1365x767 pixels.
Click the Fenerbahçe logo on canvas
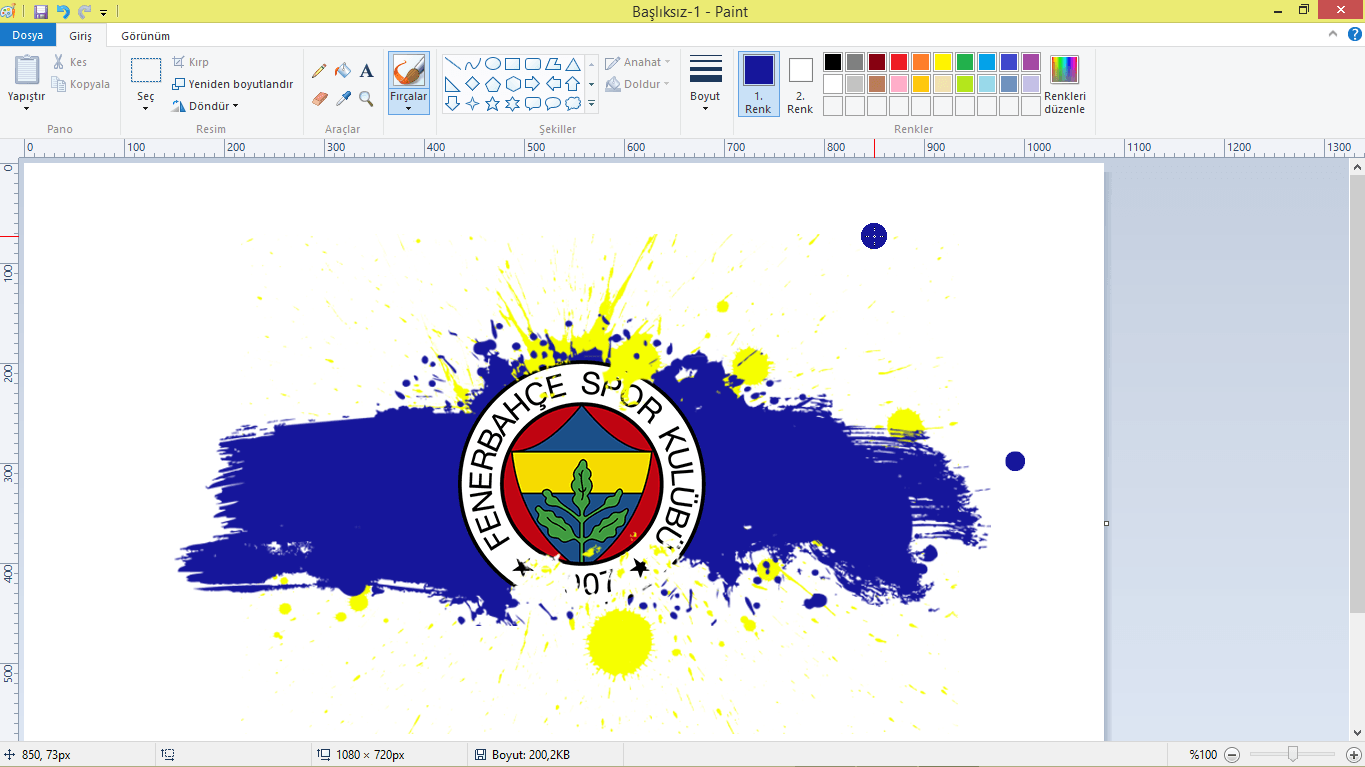pyautogui.click(x=582, y=484)
